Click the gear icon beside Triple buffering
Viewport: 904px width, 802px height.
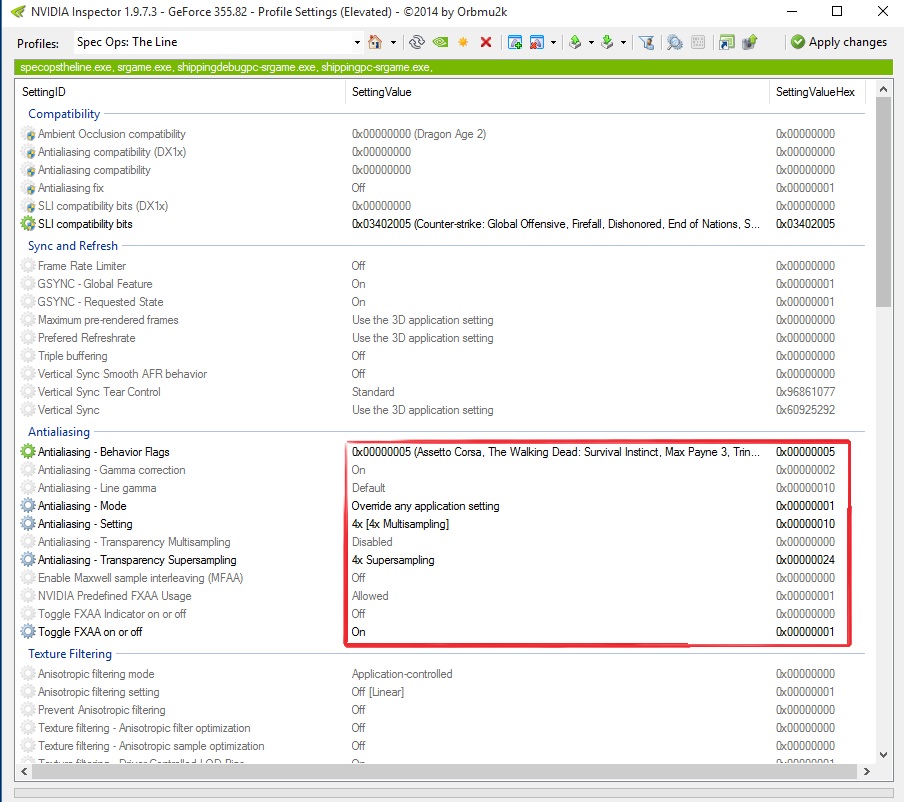pyautogui.click(x=28, y=356)
